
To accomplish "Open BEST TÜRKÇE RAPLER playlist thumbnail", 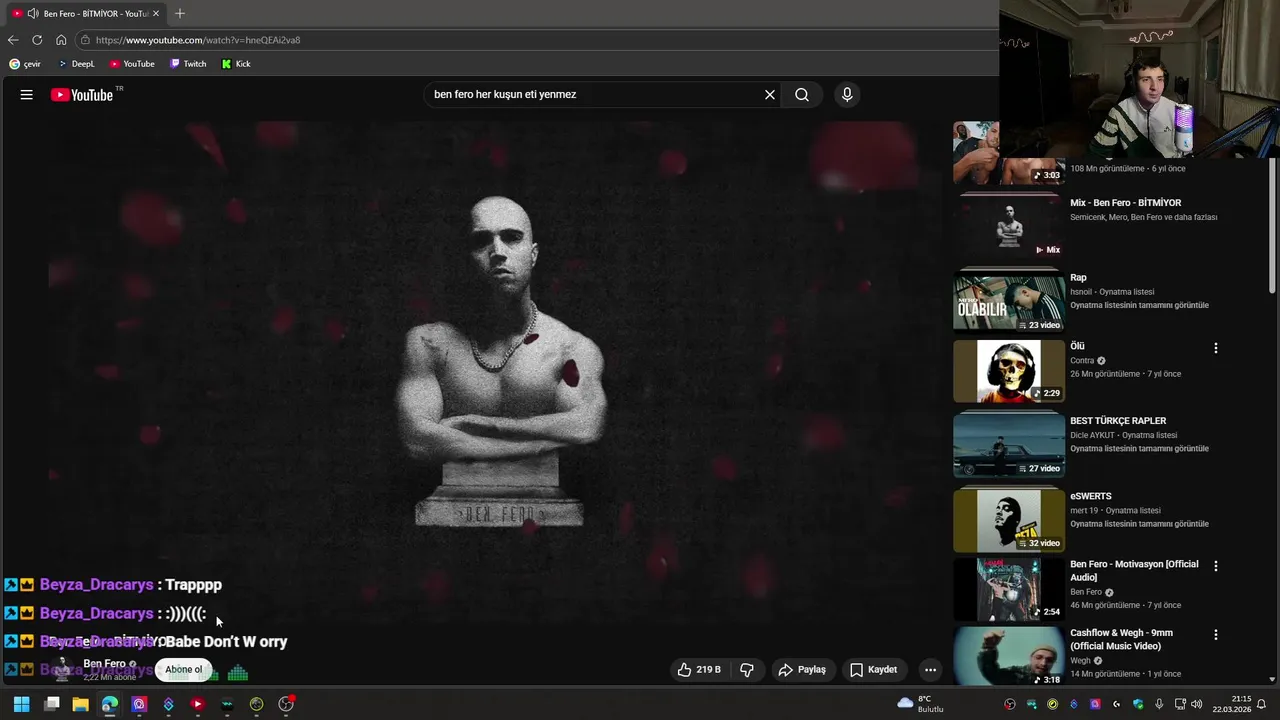I will pyautogui.click(x=1009, y=446).
